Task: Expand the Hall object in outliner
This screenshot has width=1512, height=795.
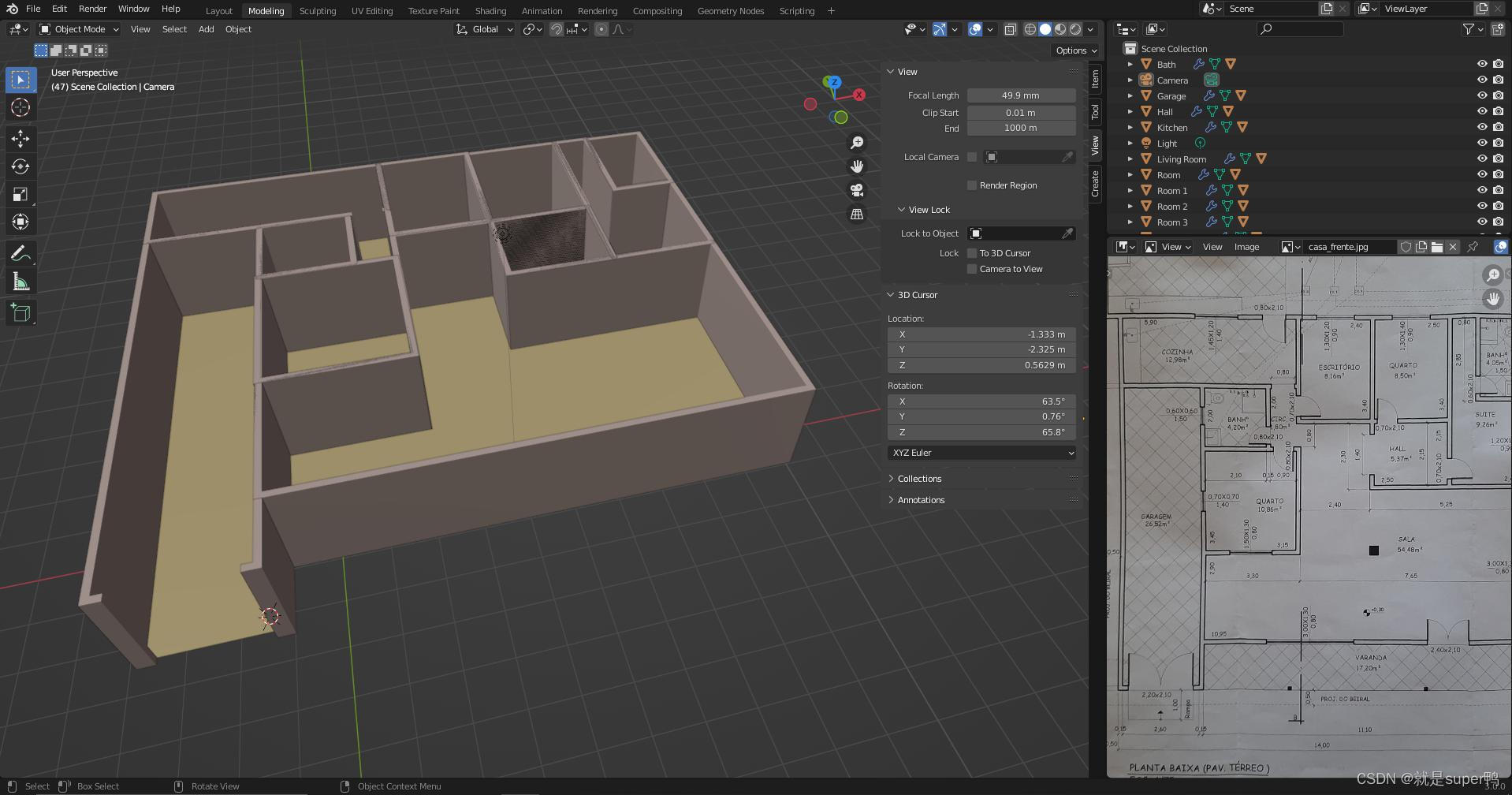Action: click(x=1130, y=111)
